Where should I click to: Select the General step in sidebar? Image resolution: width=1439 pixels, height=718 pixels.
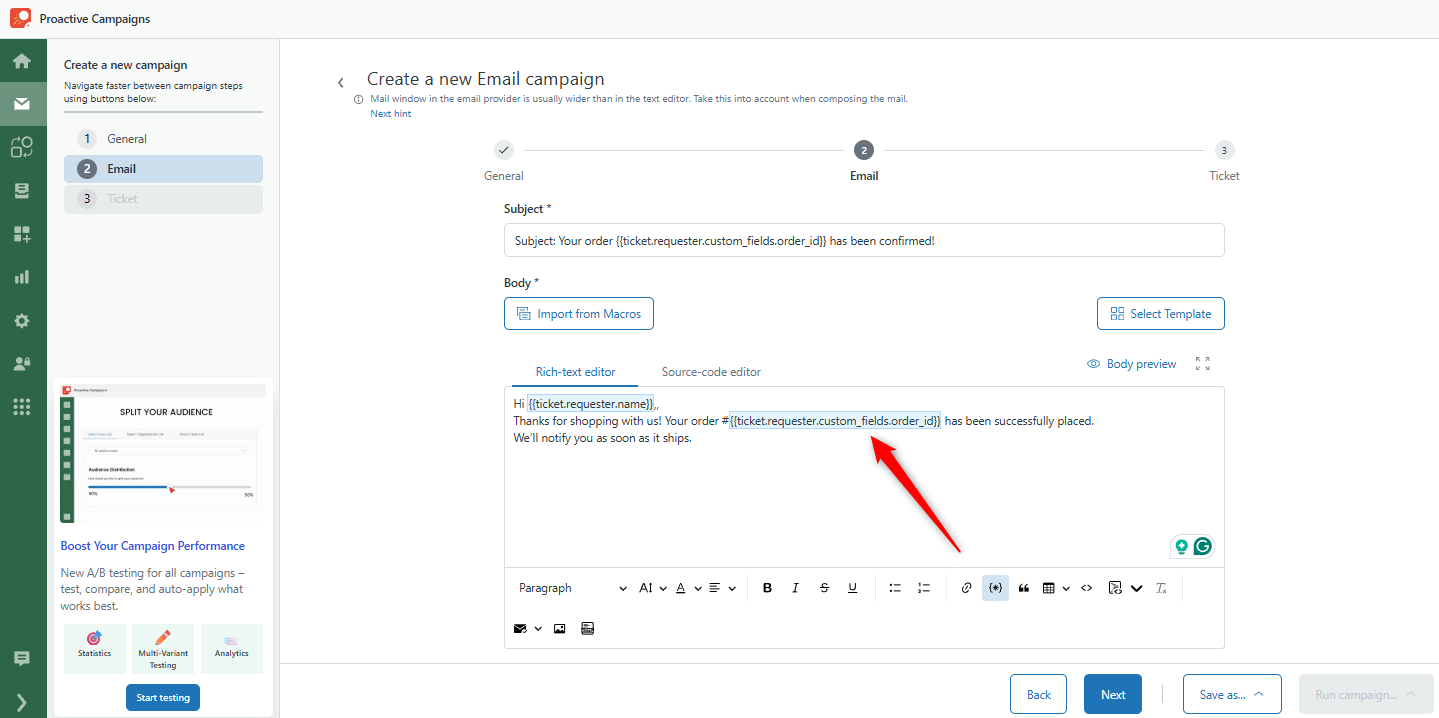[x=127, y=139]
